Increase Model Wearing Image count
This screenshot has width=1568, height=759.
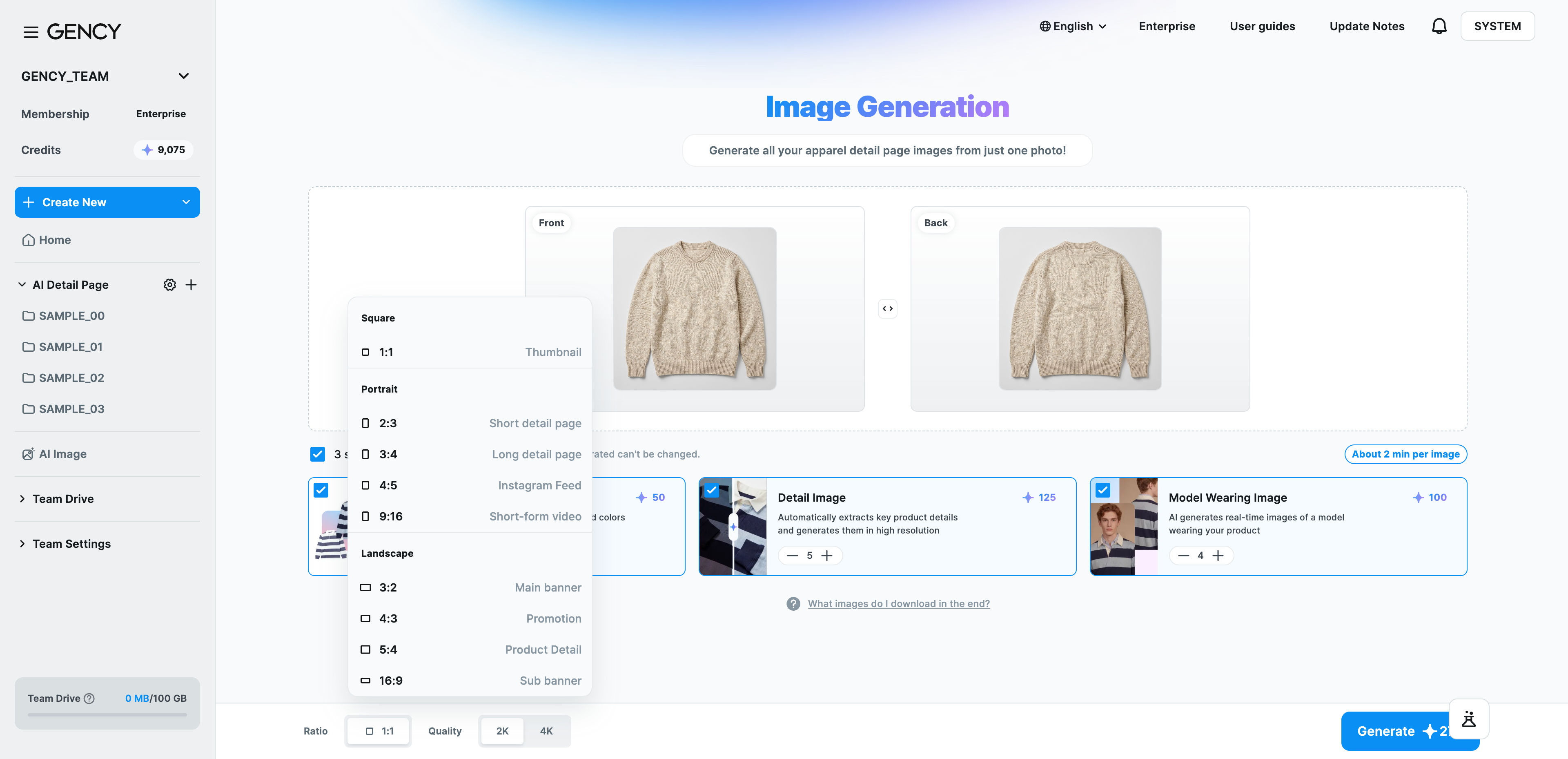pos(1218,556)
